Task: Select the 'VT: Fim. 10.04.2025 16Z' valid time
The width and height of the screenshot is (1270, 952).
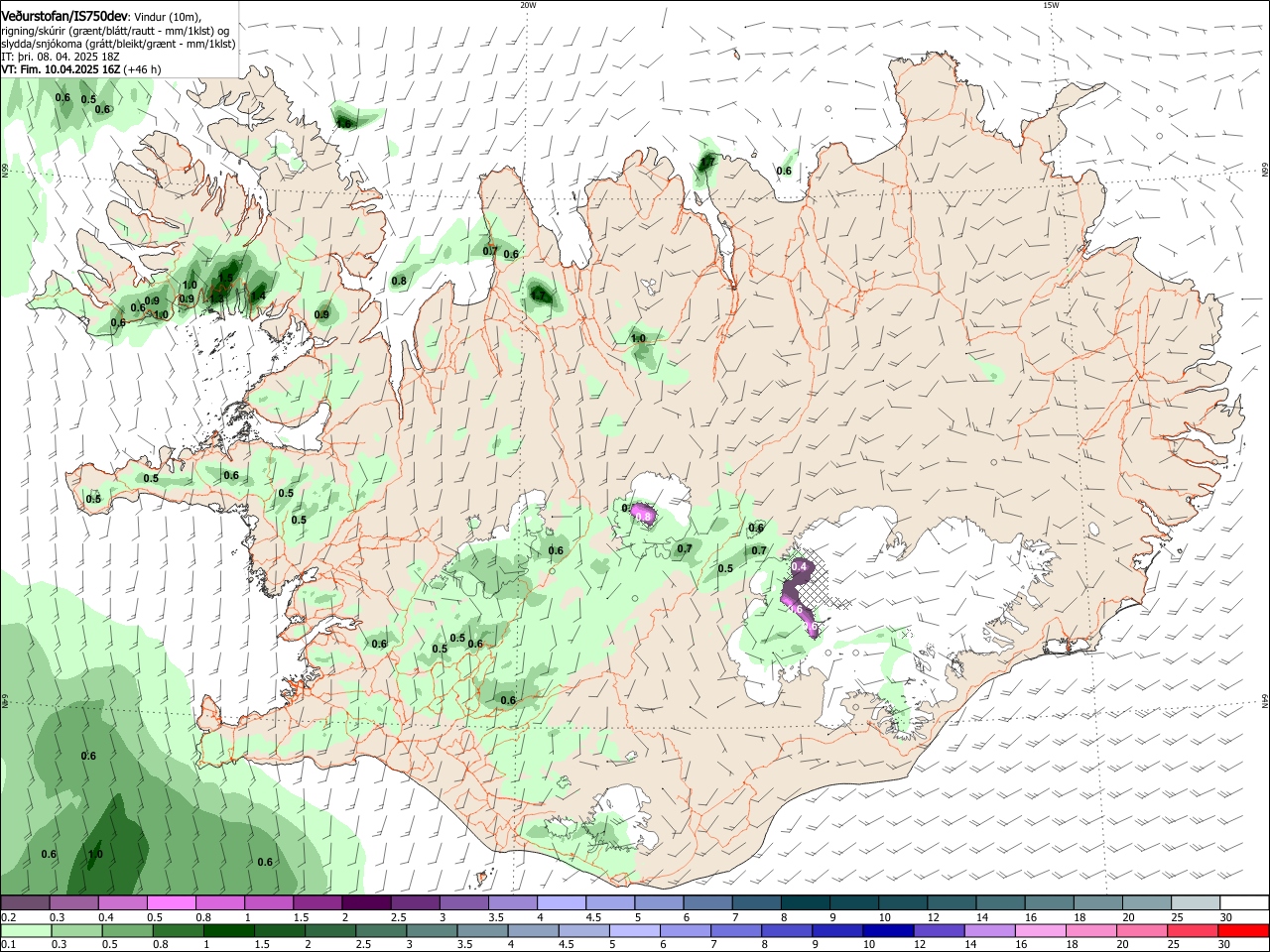Action: [x=62, y=69]
